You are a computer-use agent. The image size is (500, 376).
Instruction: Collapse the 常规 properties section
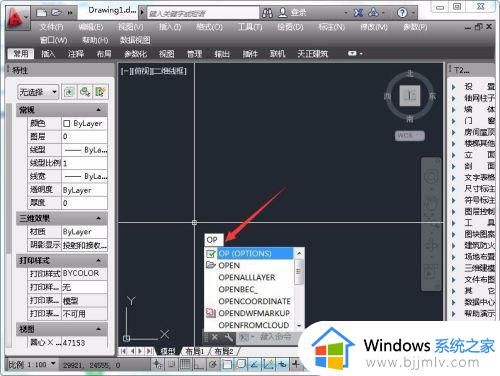coord(99,110)
